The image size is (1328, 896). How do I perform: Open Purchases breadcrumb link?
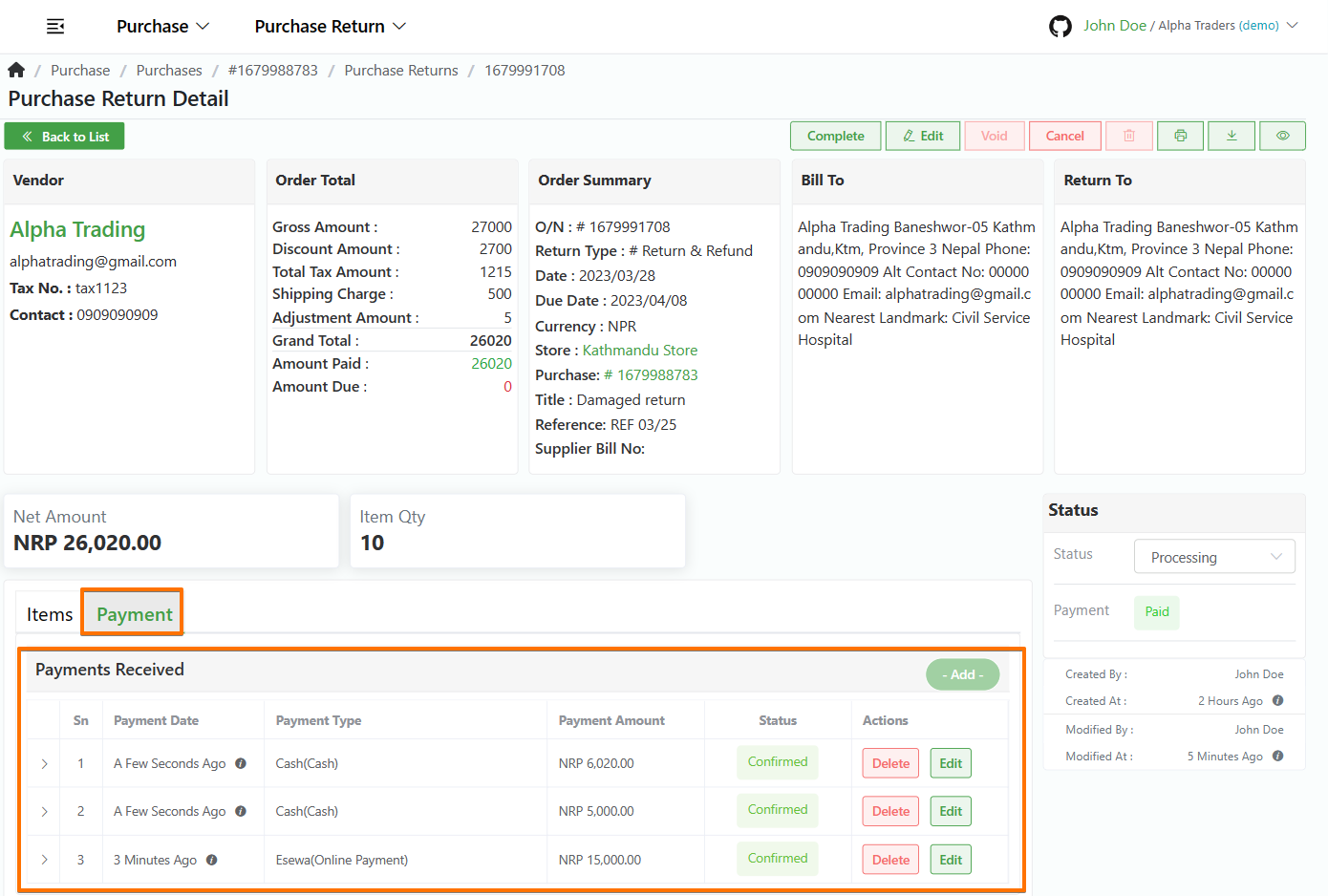coord(169,70)
